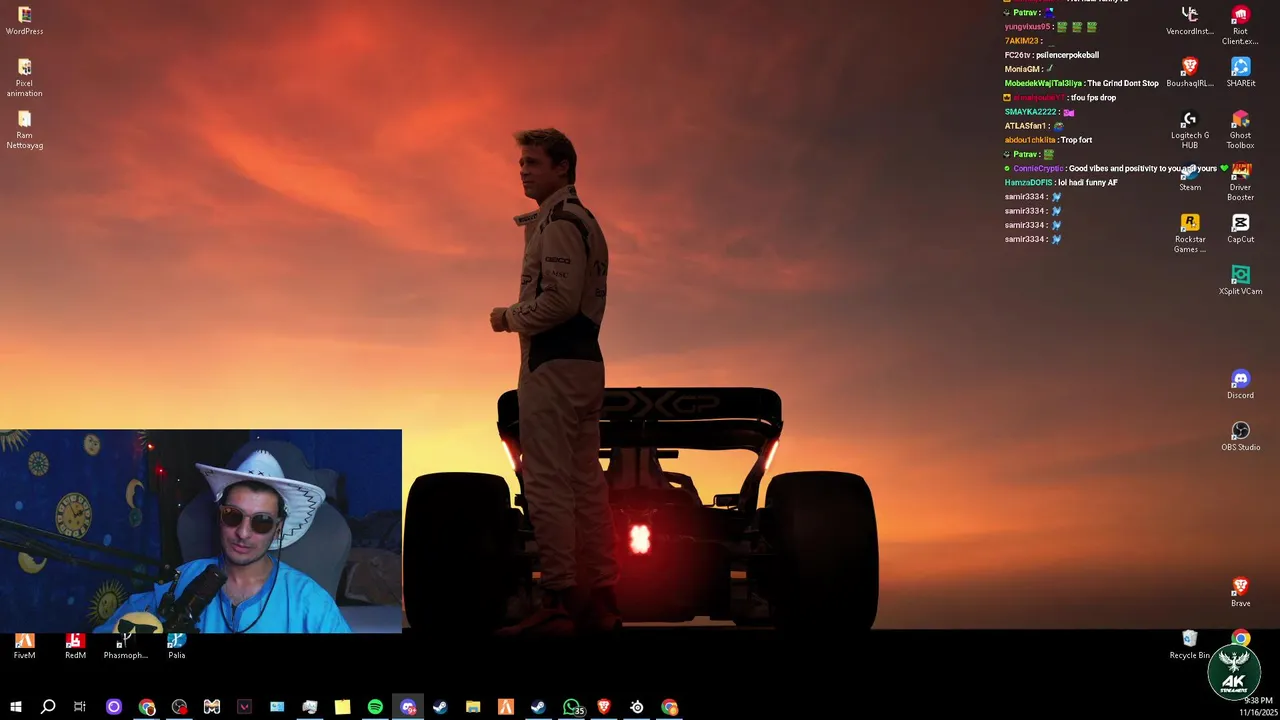Click chat line 'tfou fps drop'

[1093, 98]
